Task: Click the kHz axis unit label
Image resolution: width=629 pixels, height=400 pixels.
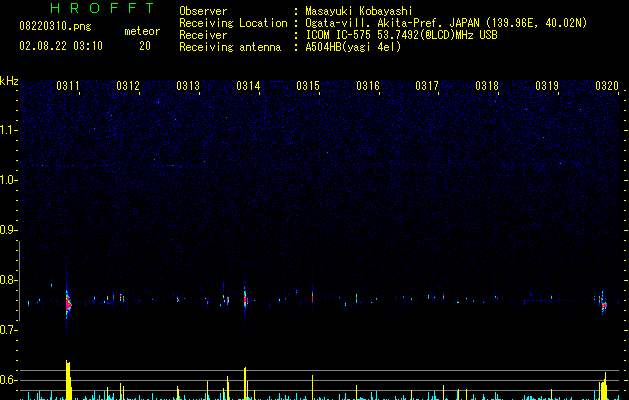Action: 9,81
